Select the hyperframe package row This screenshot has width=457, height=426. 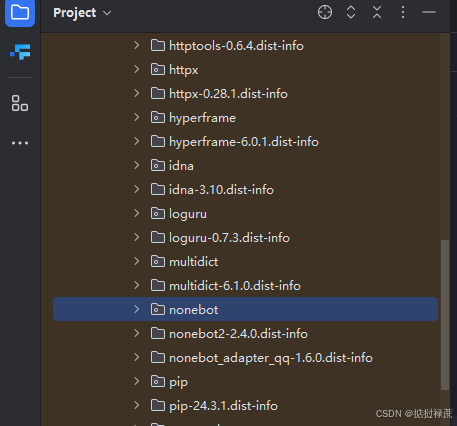245,117
